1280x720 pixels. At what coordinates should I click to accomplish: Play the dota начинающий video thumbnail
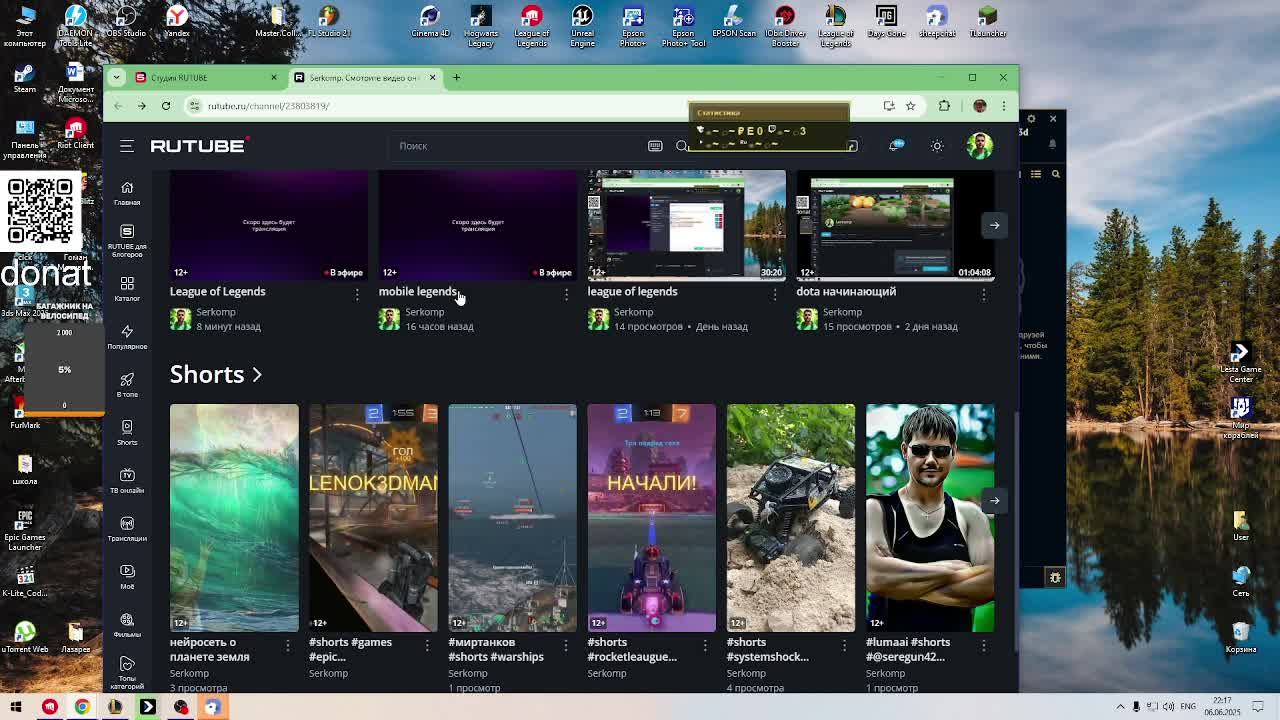895,225
